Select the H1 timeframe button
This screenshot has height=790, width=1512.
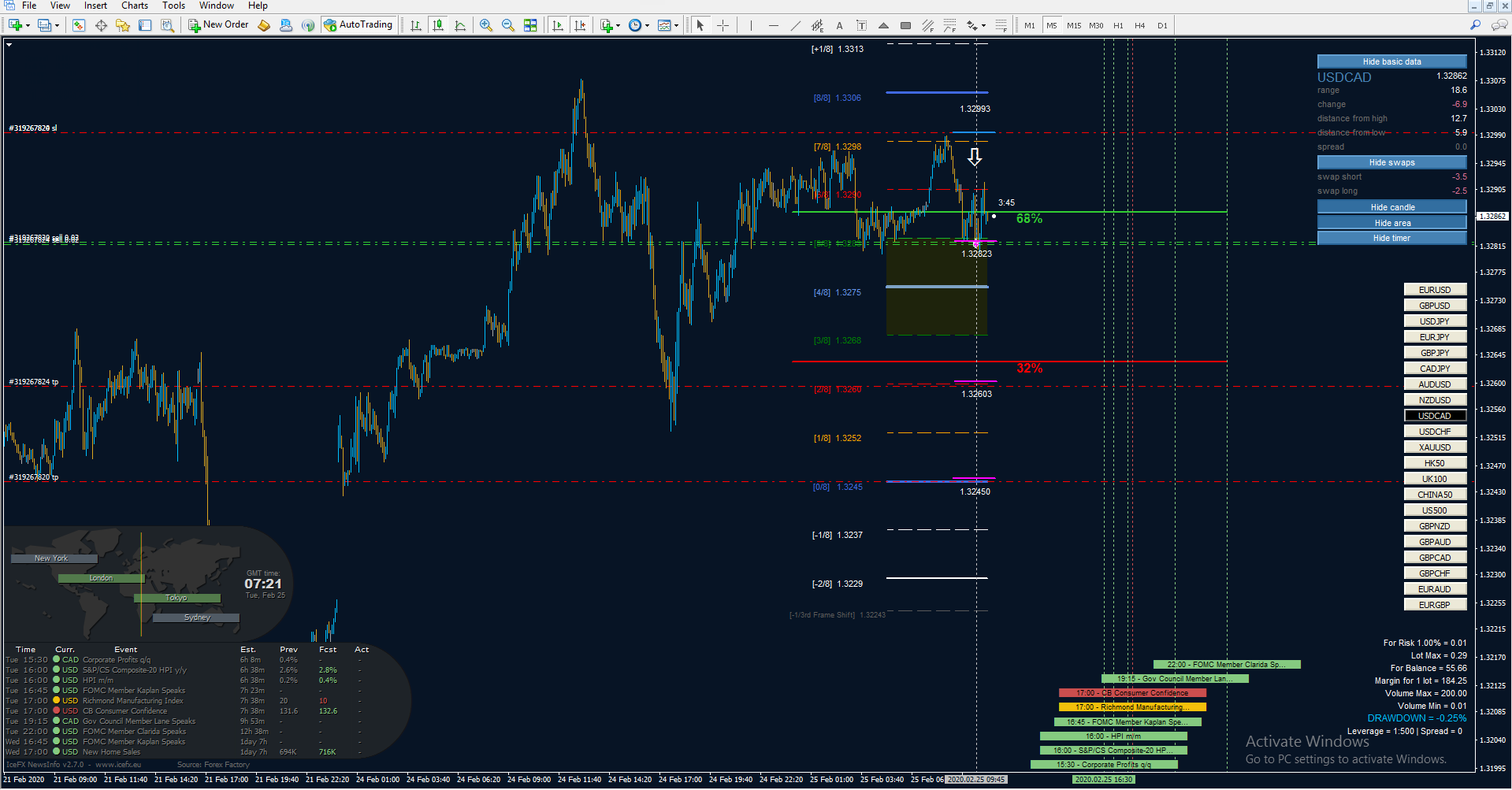(1118, 25)
